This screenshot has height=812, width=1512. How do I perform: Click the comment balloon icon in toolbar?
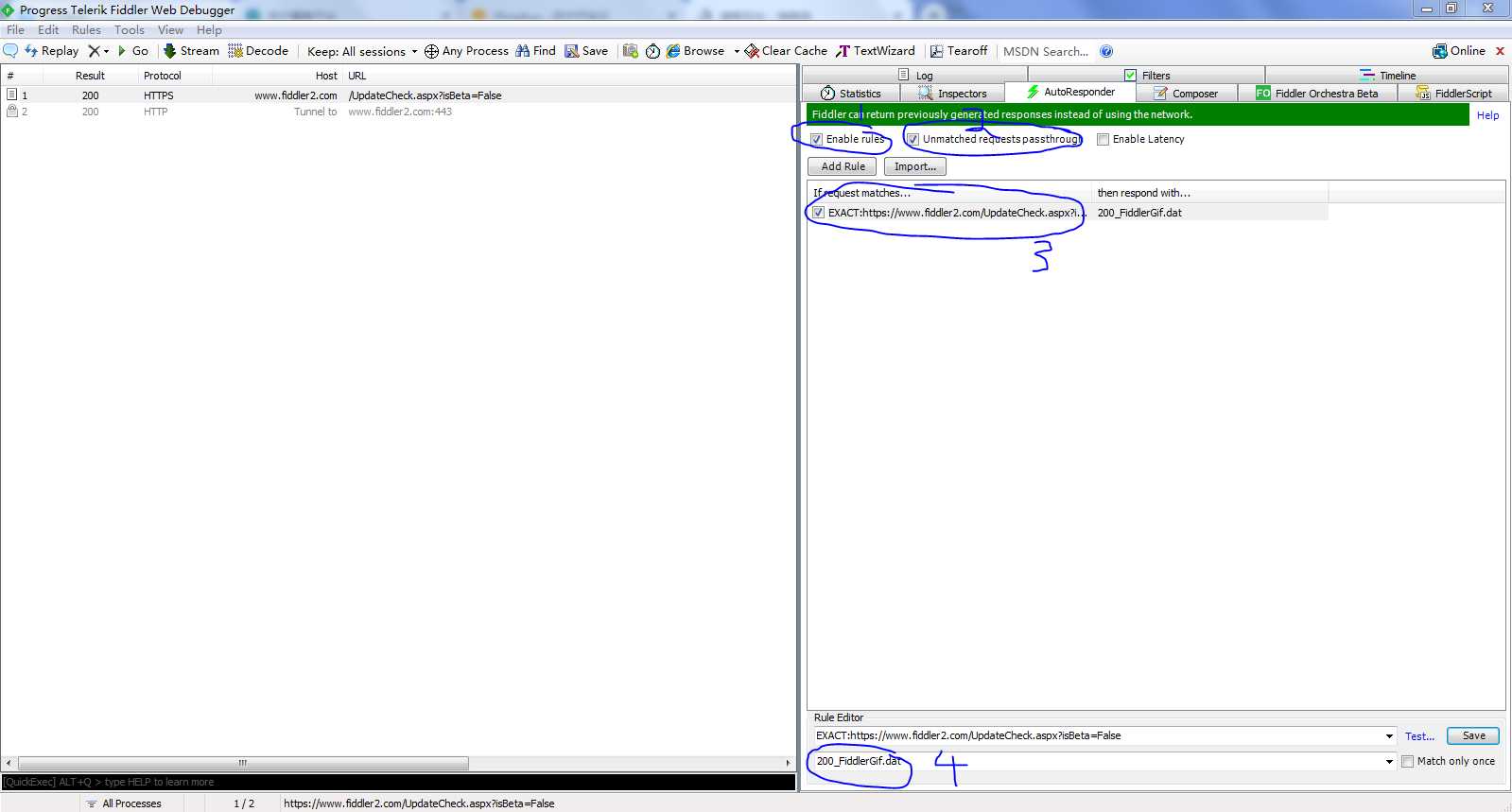point(10,51)
